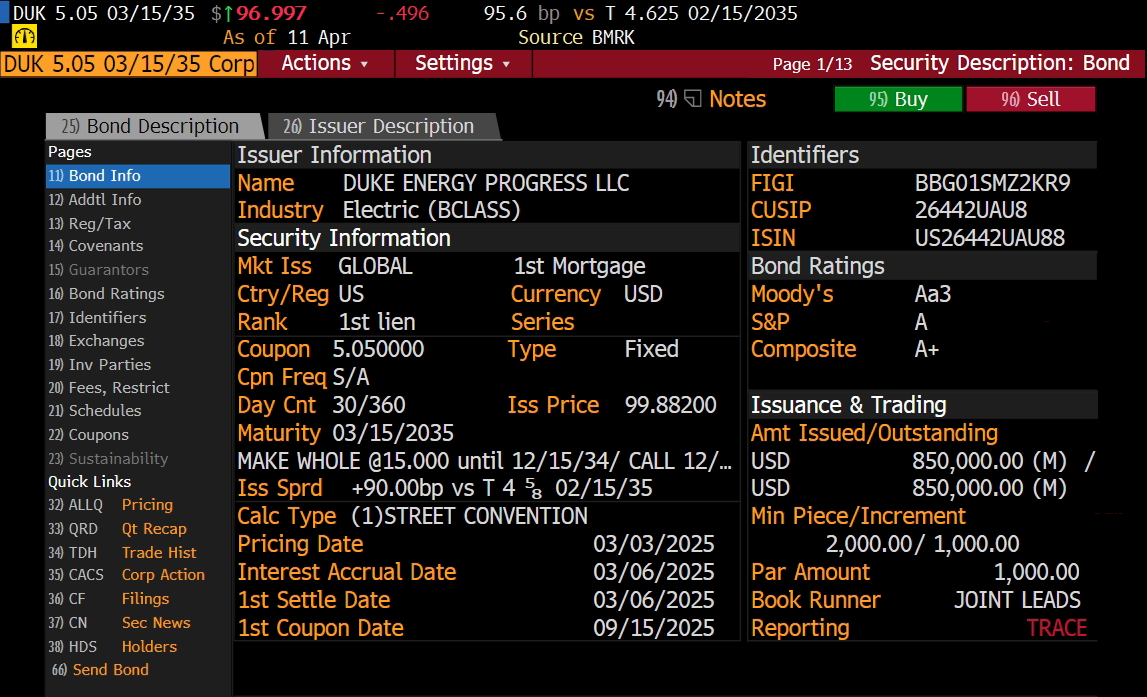
Task: Click the Composite rating A+
Action: [x=927, y=350]
